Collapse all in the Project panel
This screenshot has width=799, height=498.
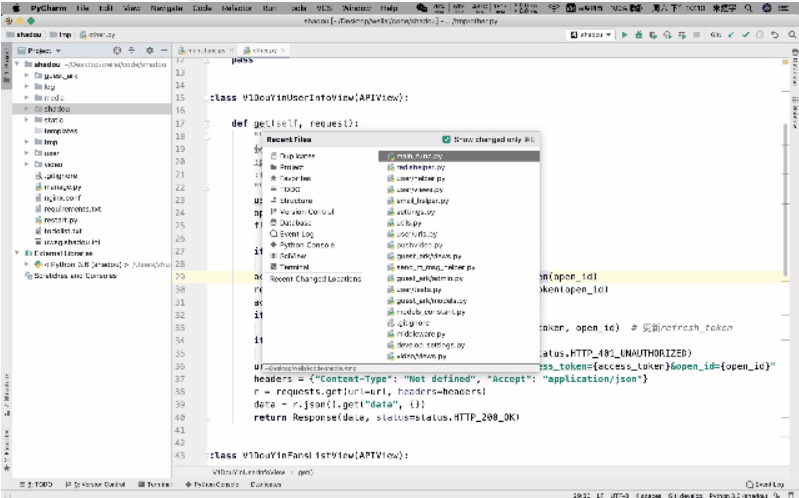pyautogui.click(x=131, y=50)
